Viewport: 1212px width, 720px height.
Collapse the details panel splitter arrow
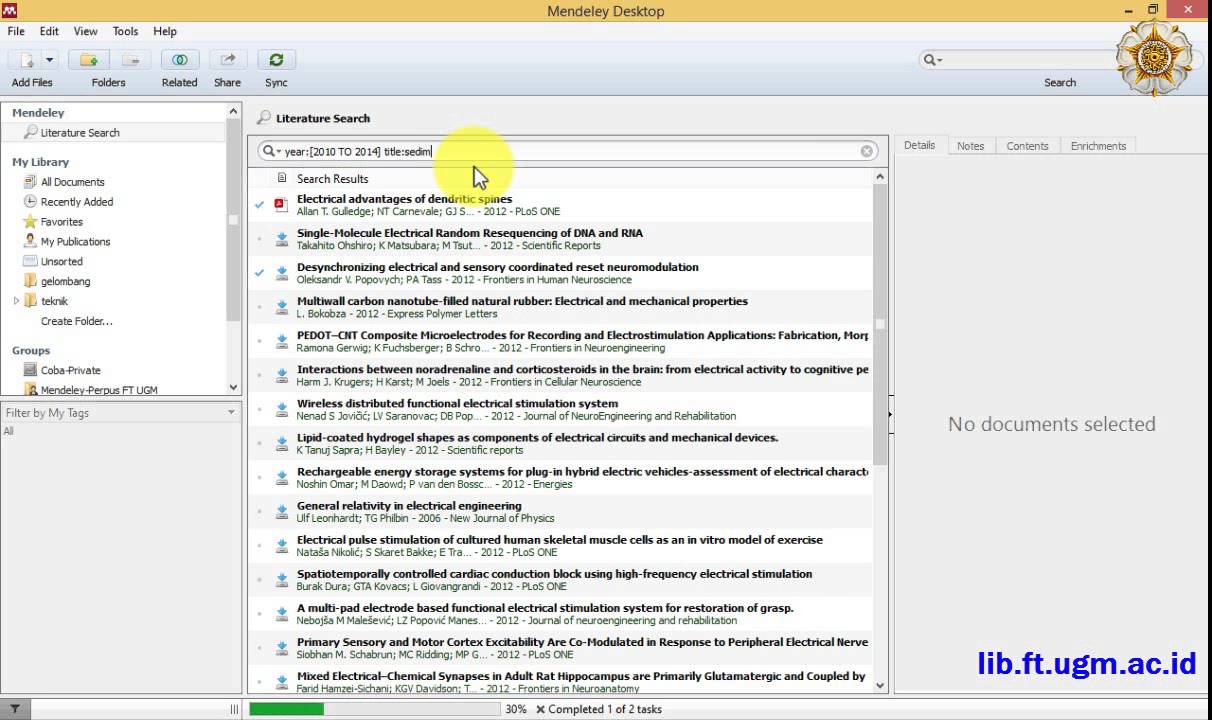(889, 413)
